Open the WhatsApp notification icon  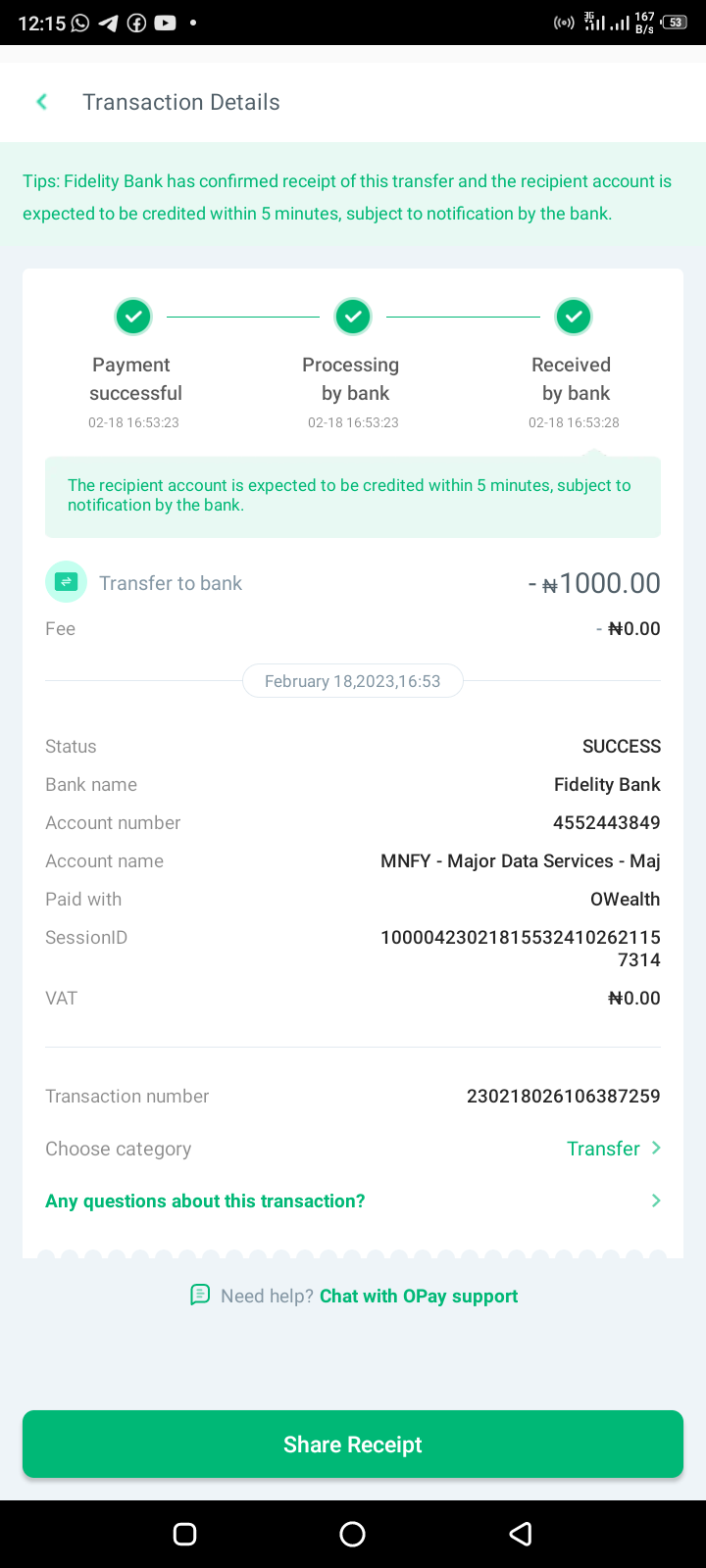(x=80, y=23)
